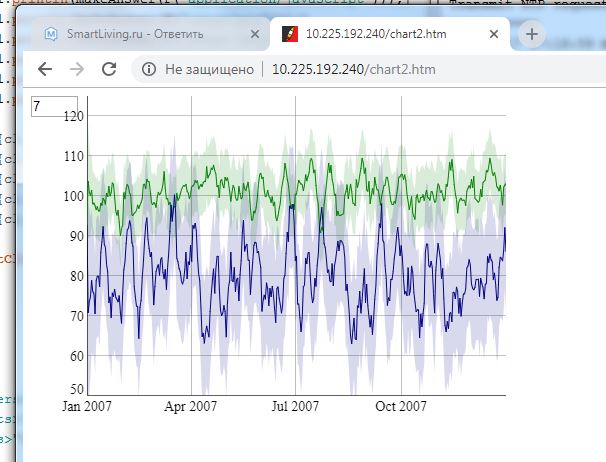606x462 pixels.
Task: Open site info via the not-secure icon
Action: click(149, 70)
